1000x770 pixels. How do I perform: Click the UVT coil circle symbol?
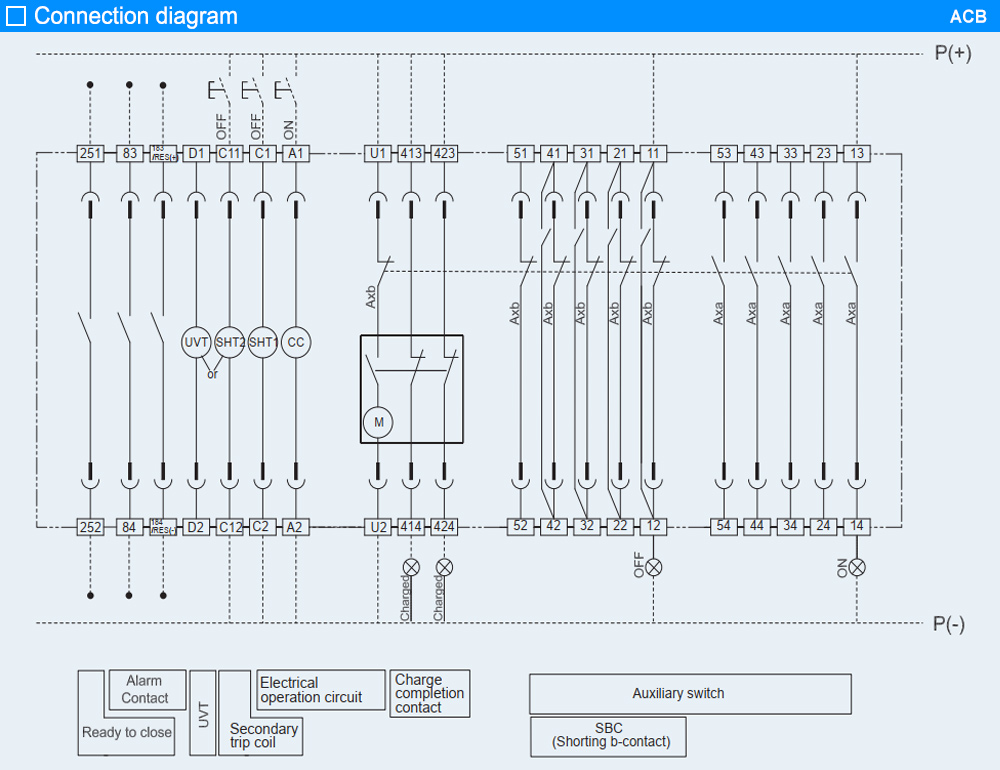[x=196, y=342]
